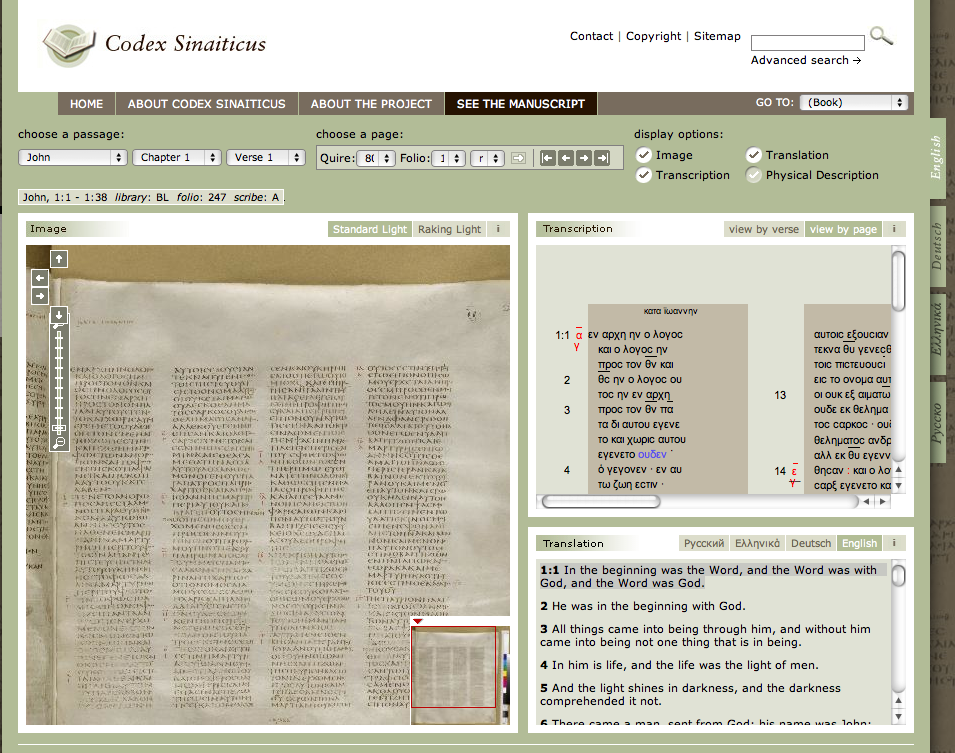This screenshot has height=753, width=955.
Task: Select the view by verse tab
Action: click(764, 229)
